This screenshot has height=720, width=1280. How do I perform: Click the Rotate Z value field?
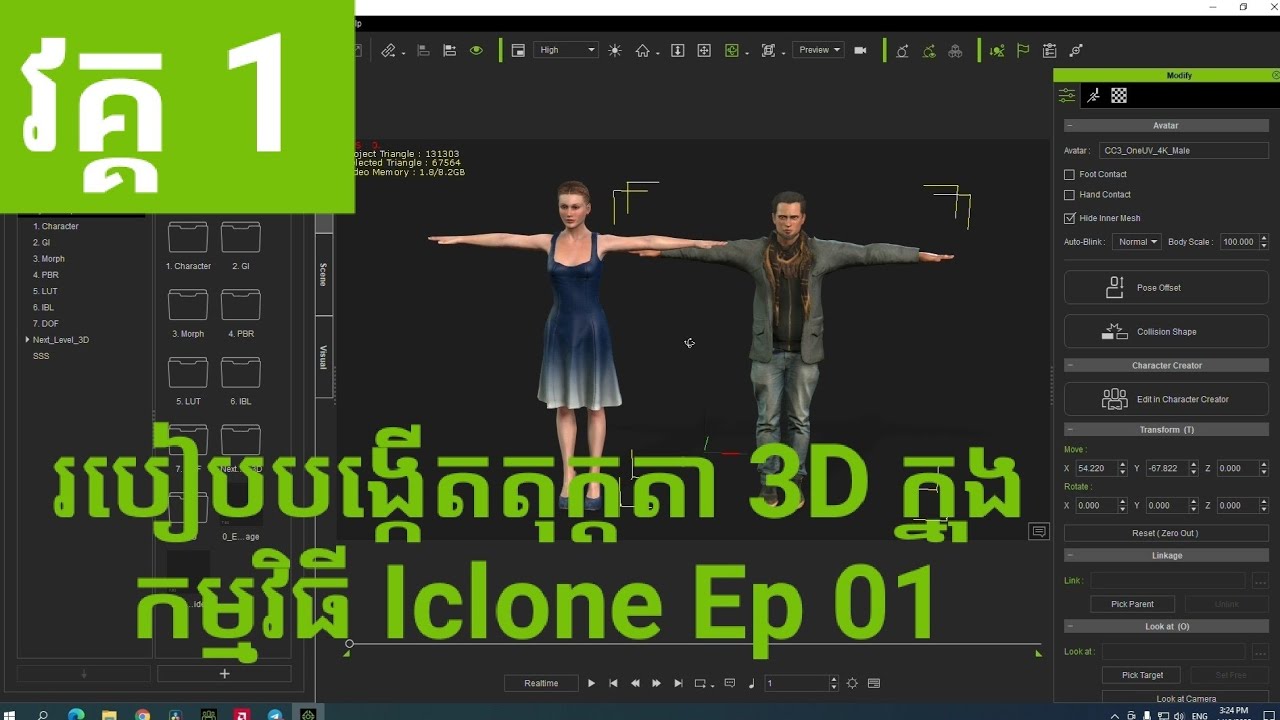(x=1236, y=506)
